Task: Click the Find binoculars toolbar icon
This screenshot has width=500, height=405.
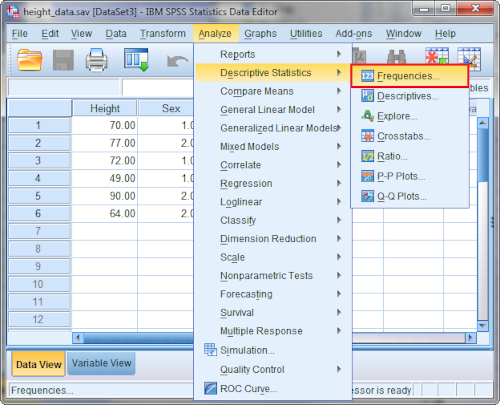Action: coord(396,57)
